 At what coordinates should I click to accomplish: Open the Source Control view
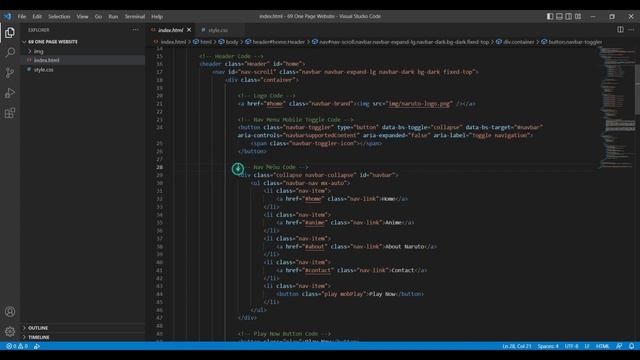(10, 73)
